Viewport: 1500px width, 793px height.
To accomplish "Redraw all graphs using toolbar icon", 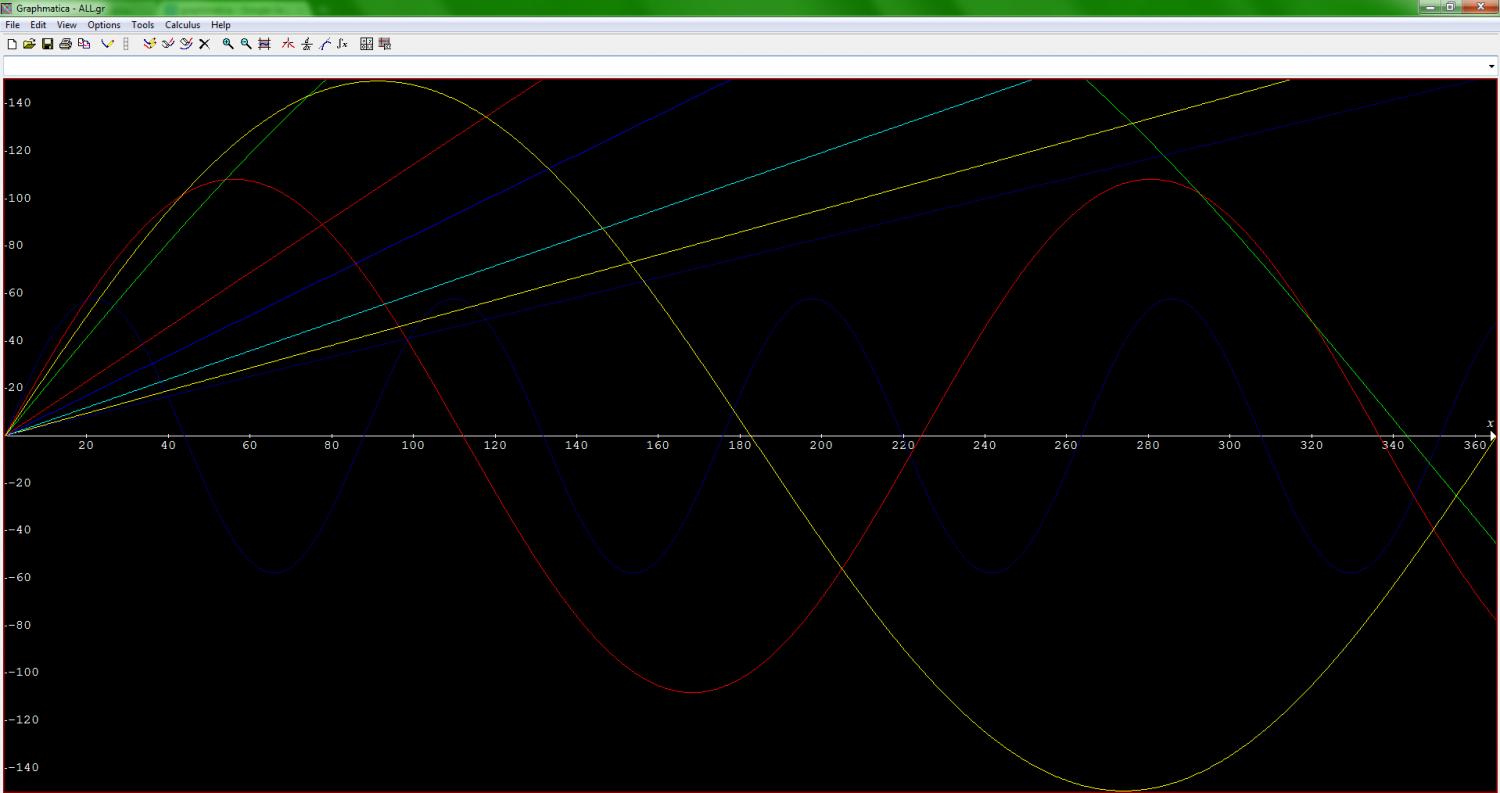I will point(150,44).
